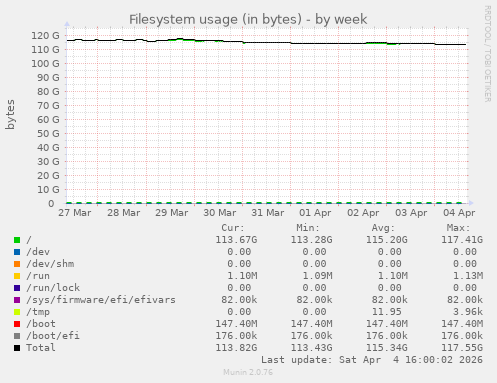This screenshot has height=383, width=497.
Task: Click the 01 Apr x-axis label
Action: pyautogui.click(x=315, y=213)
